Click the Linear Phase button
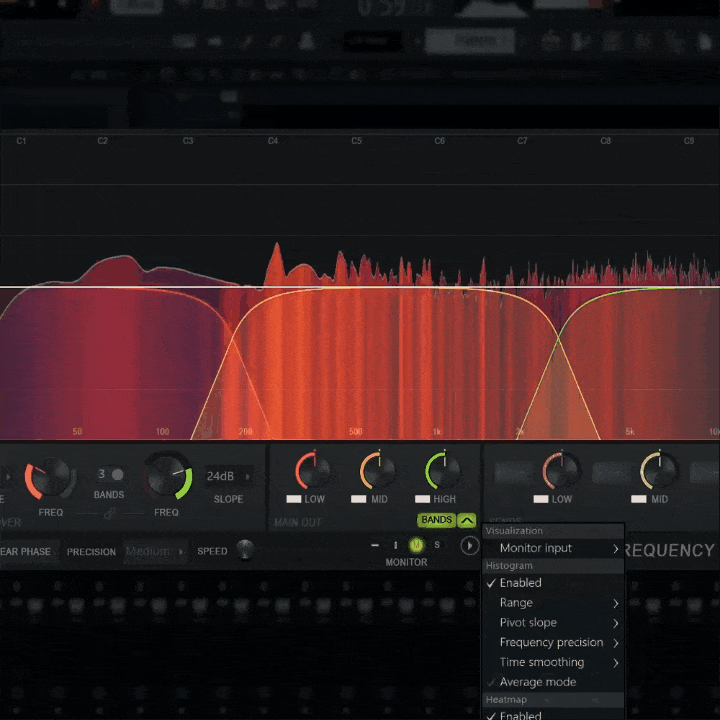 (25, 552)
